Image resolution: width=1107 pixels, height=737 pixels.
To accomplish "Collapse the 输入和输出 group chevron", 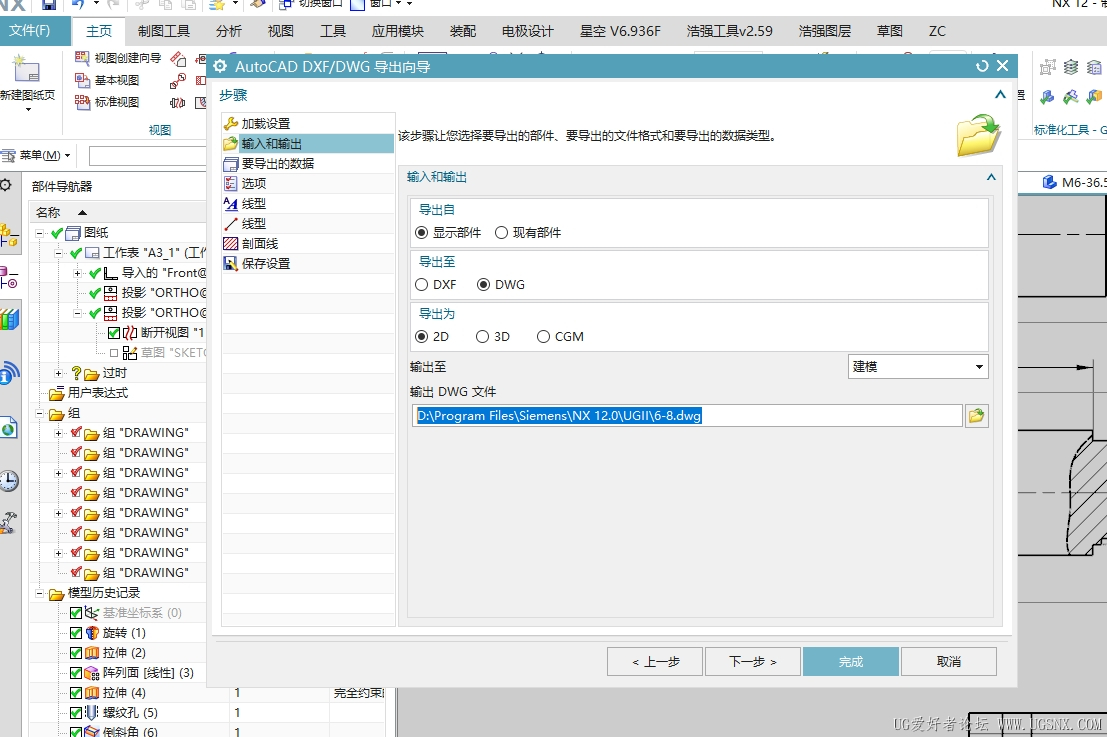I will coord(991,177).
